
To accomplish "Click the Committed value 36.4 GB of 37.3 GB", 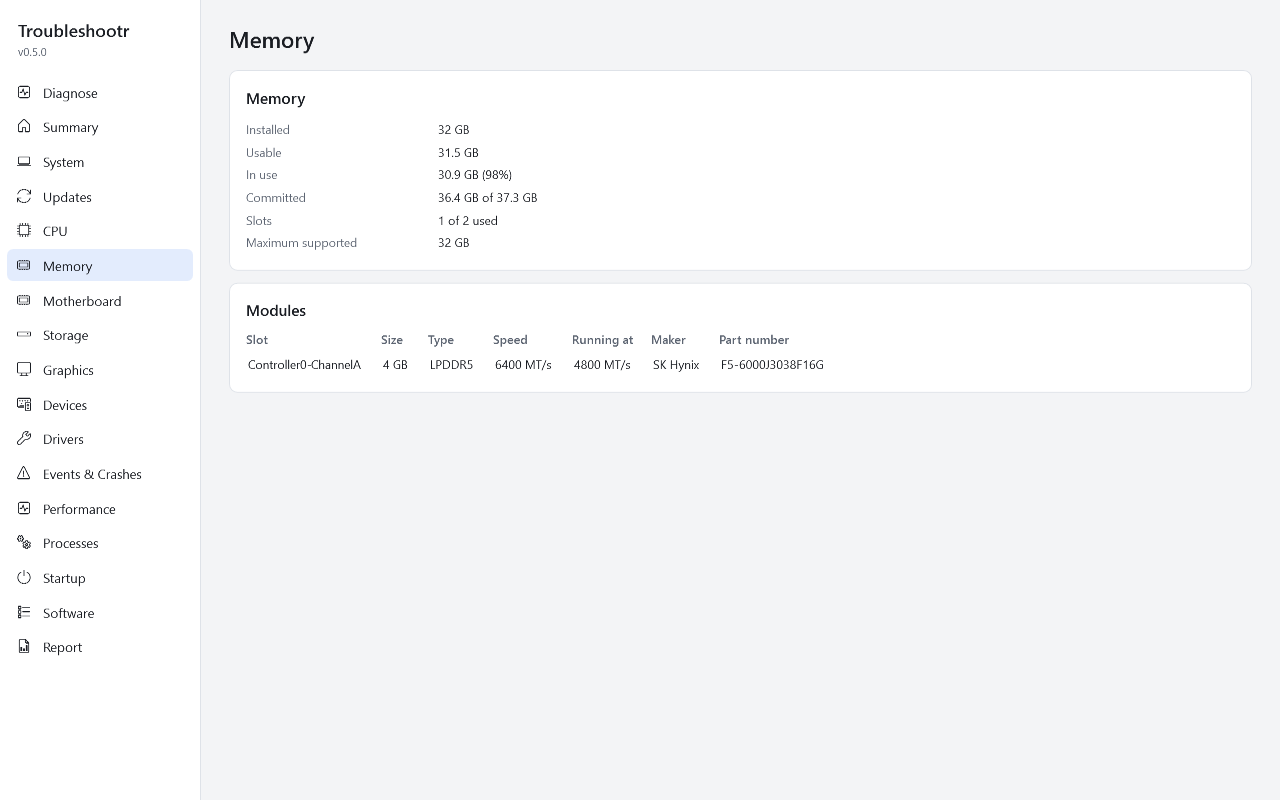I will 488,198.
